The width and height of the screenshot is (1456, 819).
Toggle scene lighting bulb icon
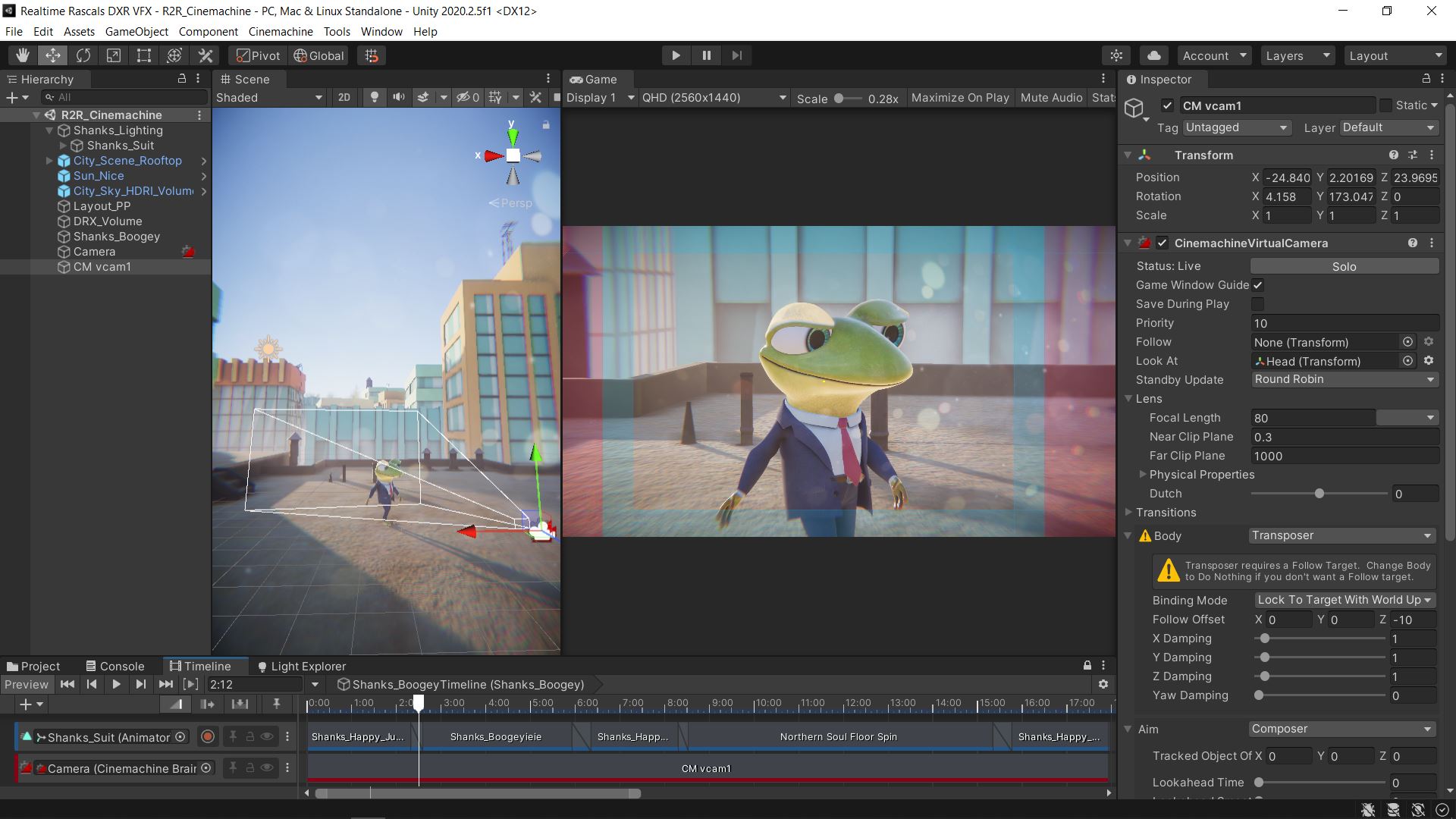374,97
